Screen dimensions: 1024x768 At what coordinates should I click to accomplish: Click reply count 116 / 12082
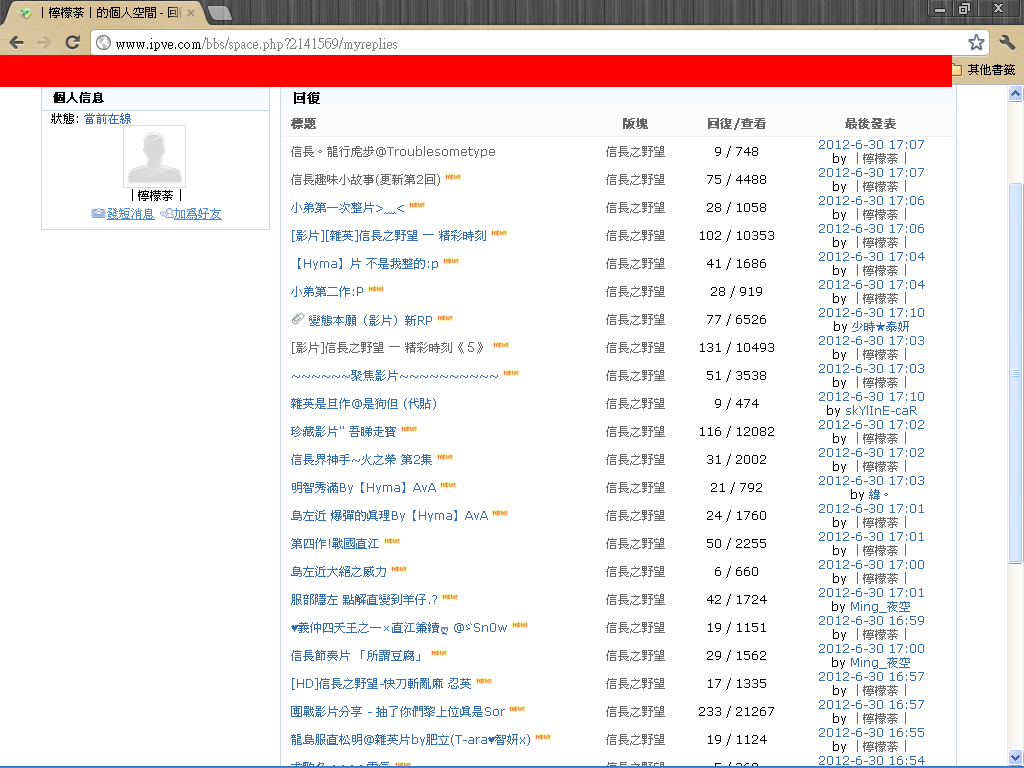tap(736, 432)
